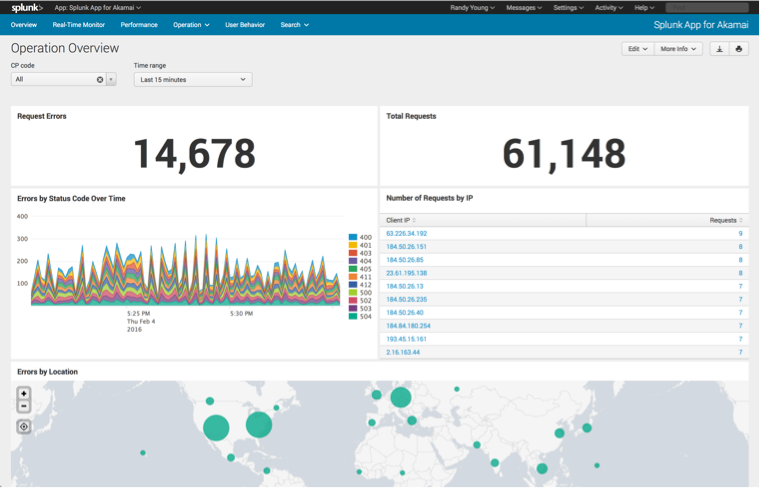Open the Messages dropdown

(524, 8)
